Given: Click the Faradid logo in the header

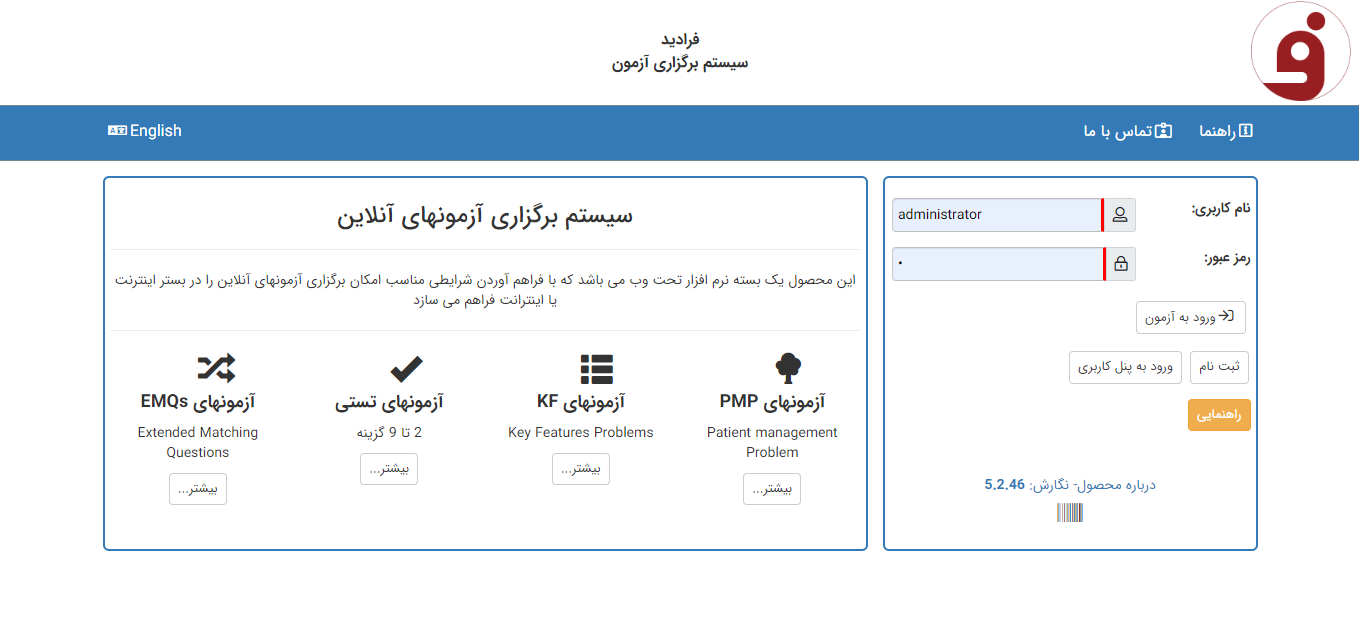Looking at the screenshot, I should (1300, 52).
